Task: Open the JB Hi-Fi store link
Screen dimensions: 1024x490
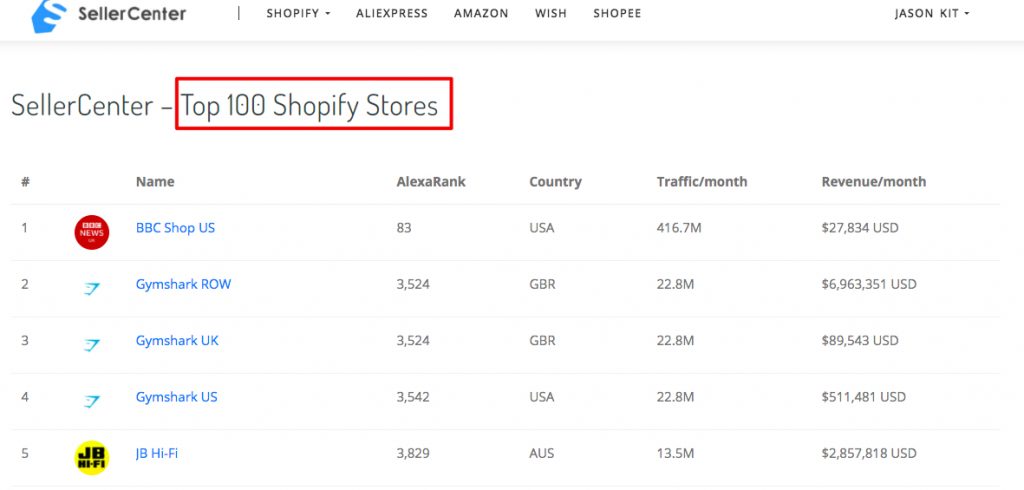Action: click(x=157, y=453)
